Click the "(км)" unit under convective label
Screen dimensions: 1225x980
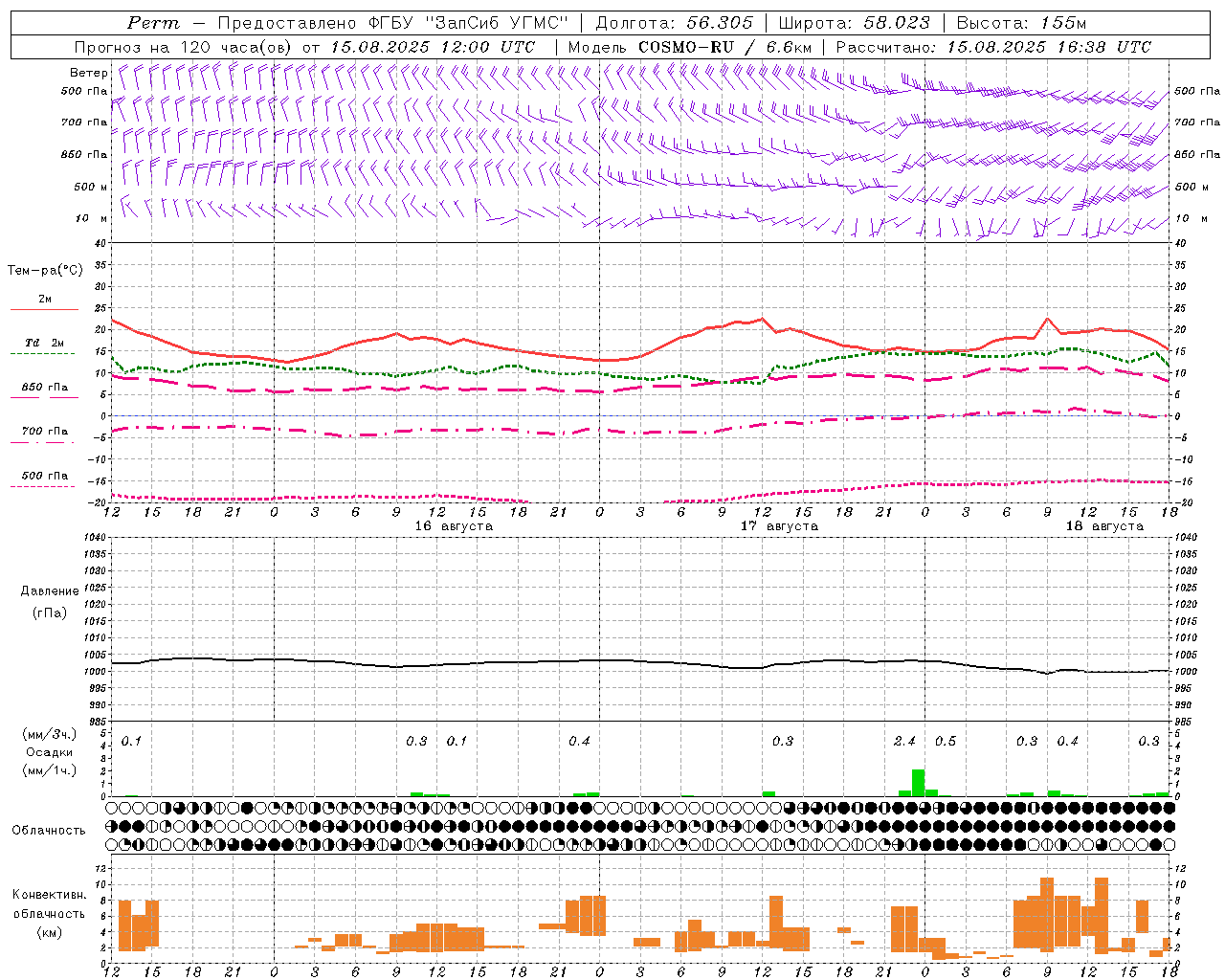click(49, 931)
